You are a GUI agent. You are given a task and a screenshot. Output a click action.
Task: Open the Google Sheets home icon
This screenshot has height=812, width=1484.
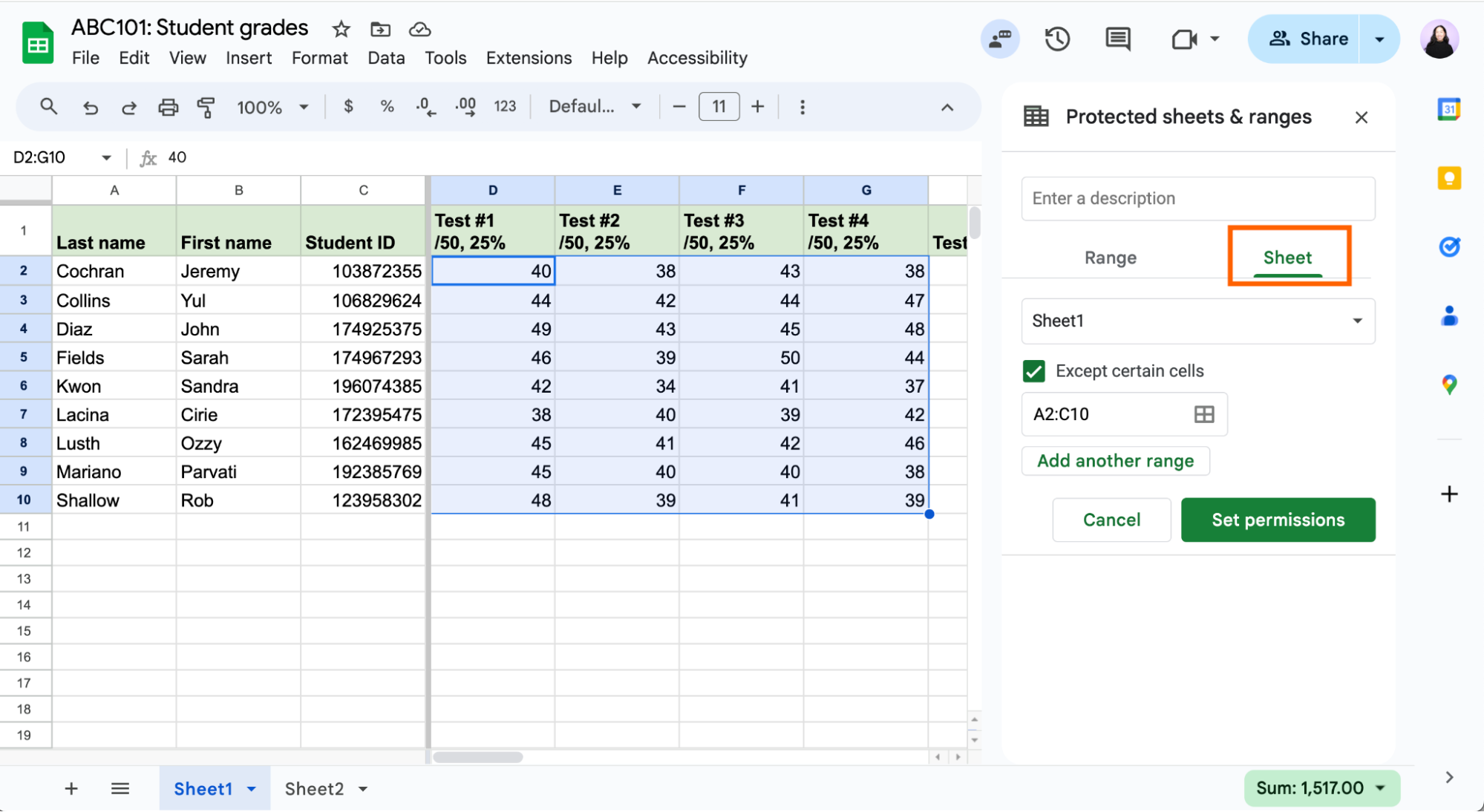pyautogui.click(x=37, y=43)
